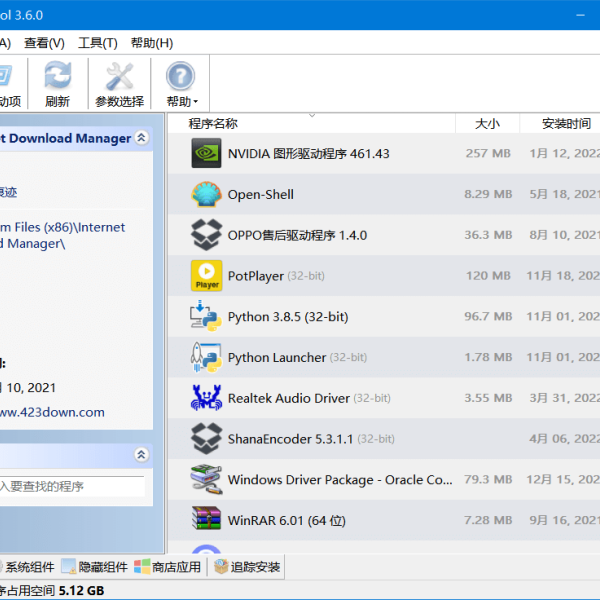Screen dimensions: 600x600
Task: Sort by 程序名称 column header
Action: [x=213, y=124]
